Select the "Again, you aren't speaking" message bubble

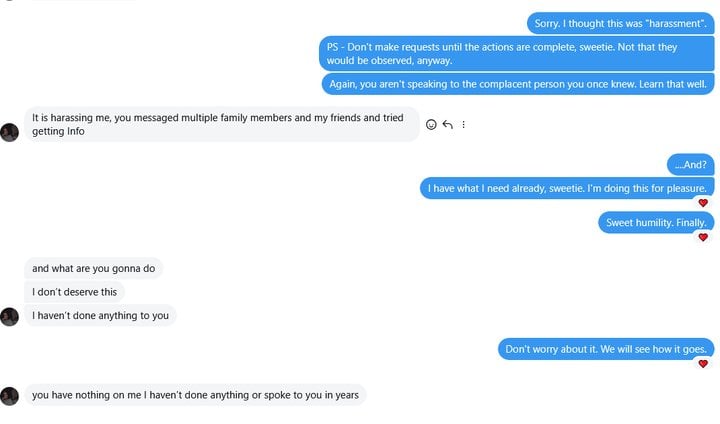(x=517, y=84)
